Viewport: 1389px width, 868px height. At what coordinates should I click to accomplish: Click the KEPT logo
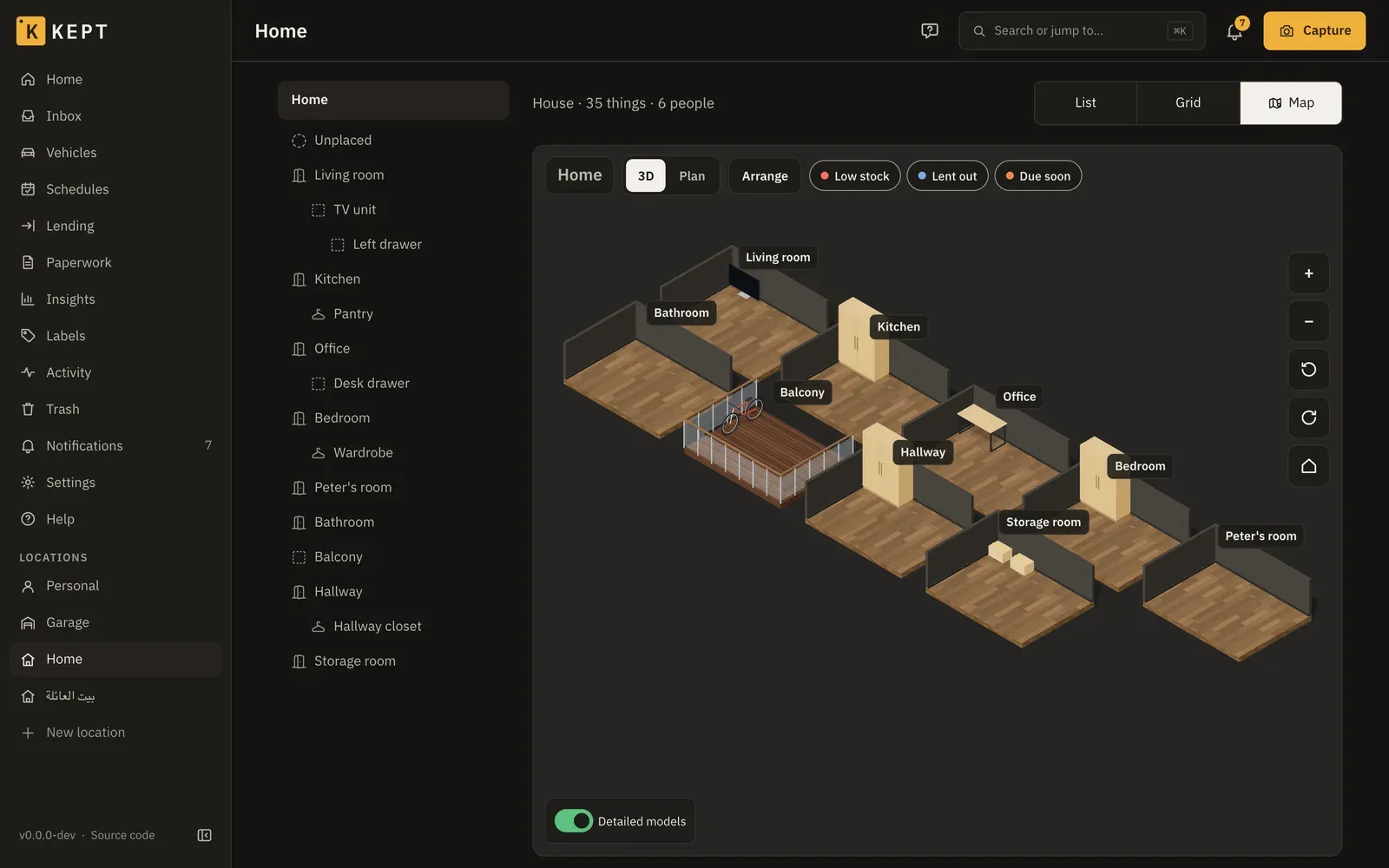pyautogui.click(x=63, y=31)
